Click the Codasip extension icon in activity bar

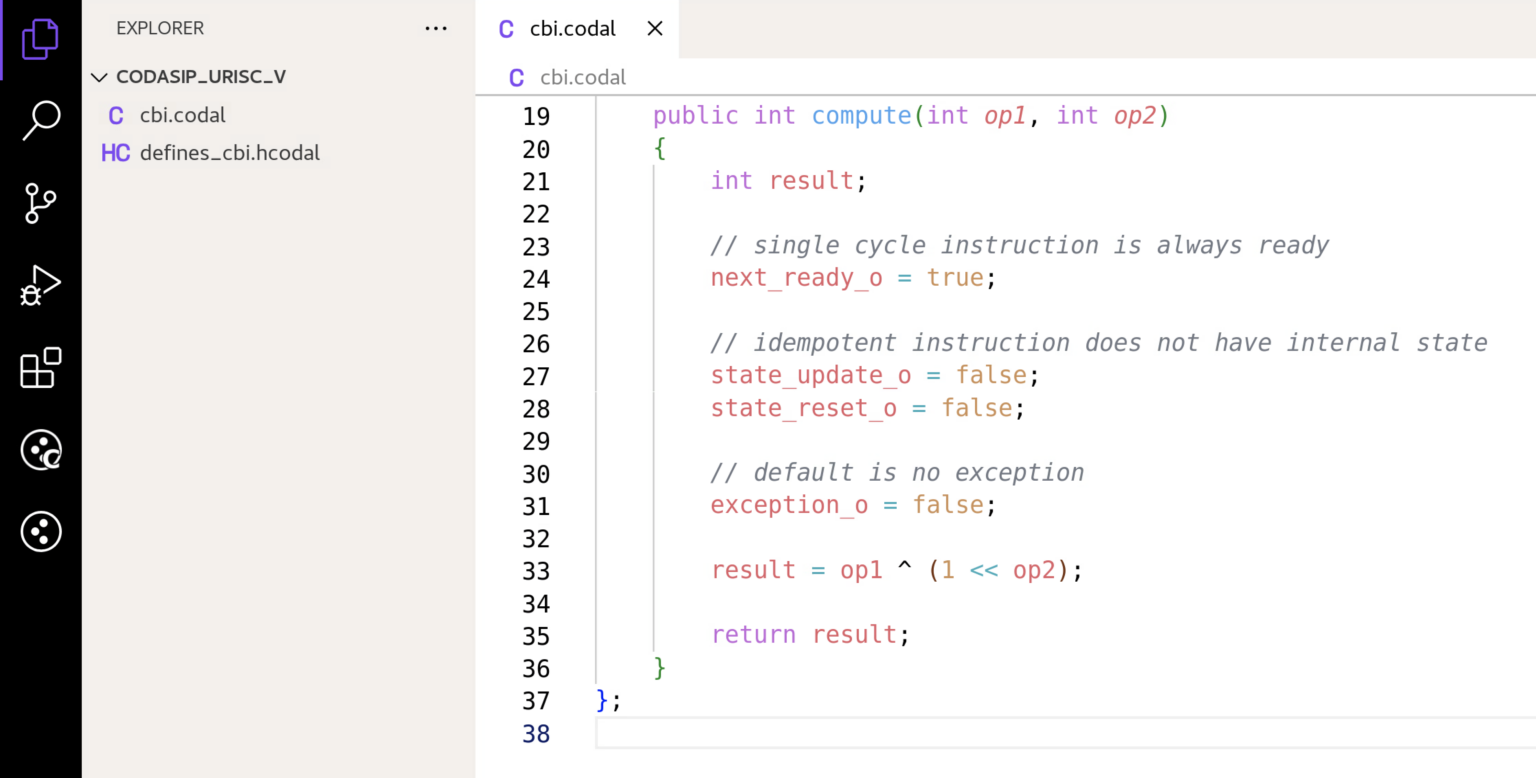[40, 450]
